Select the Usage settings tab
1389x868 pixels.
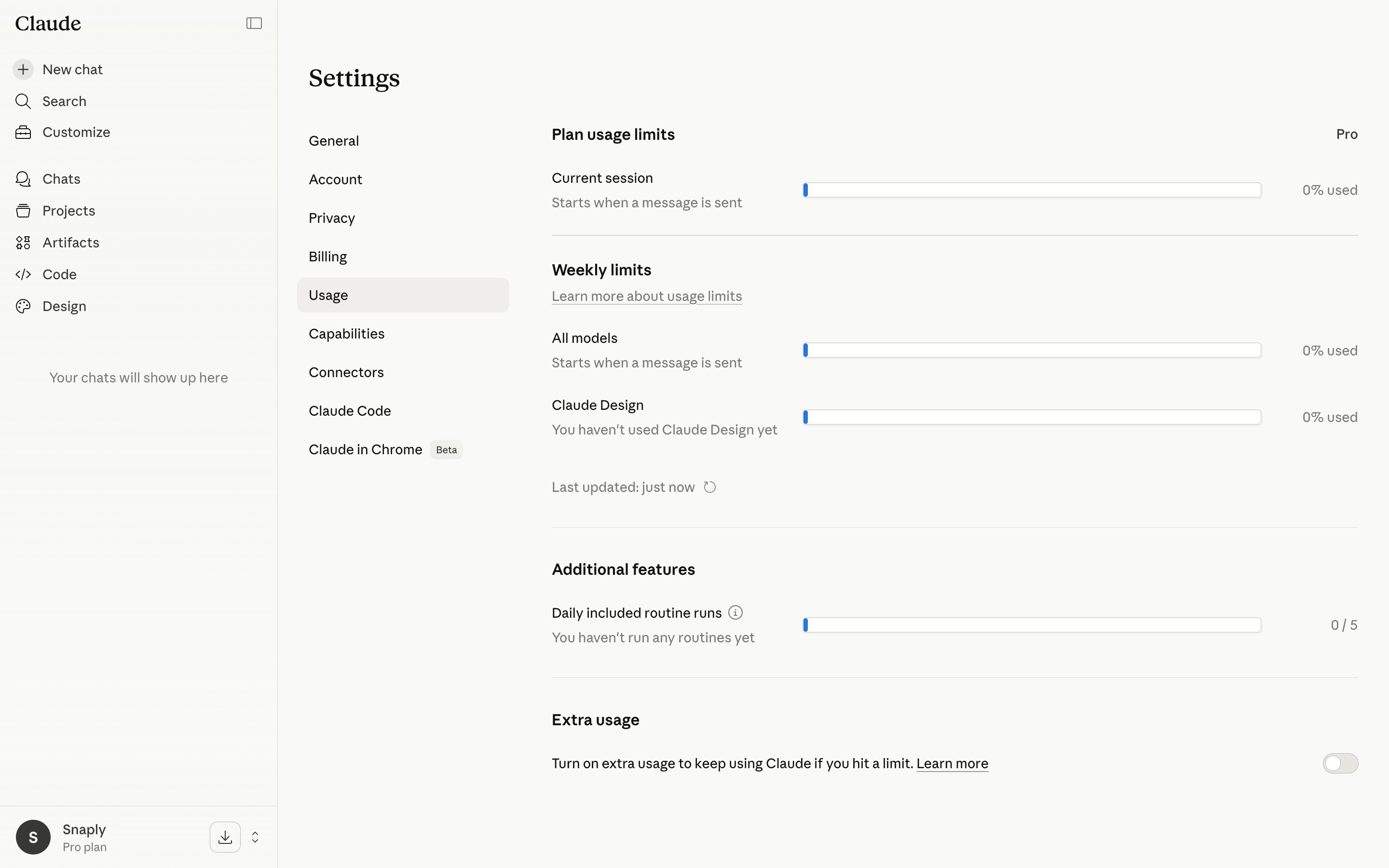point(403,295)
